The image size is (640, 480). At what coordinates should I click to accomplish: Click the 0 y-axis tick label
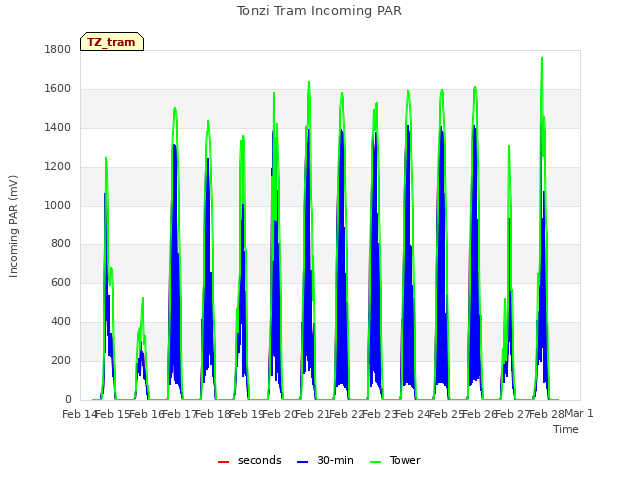[68, 399]
